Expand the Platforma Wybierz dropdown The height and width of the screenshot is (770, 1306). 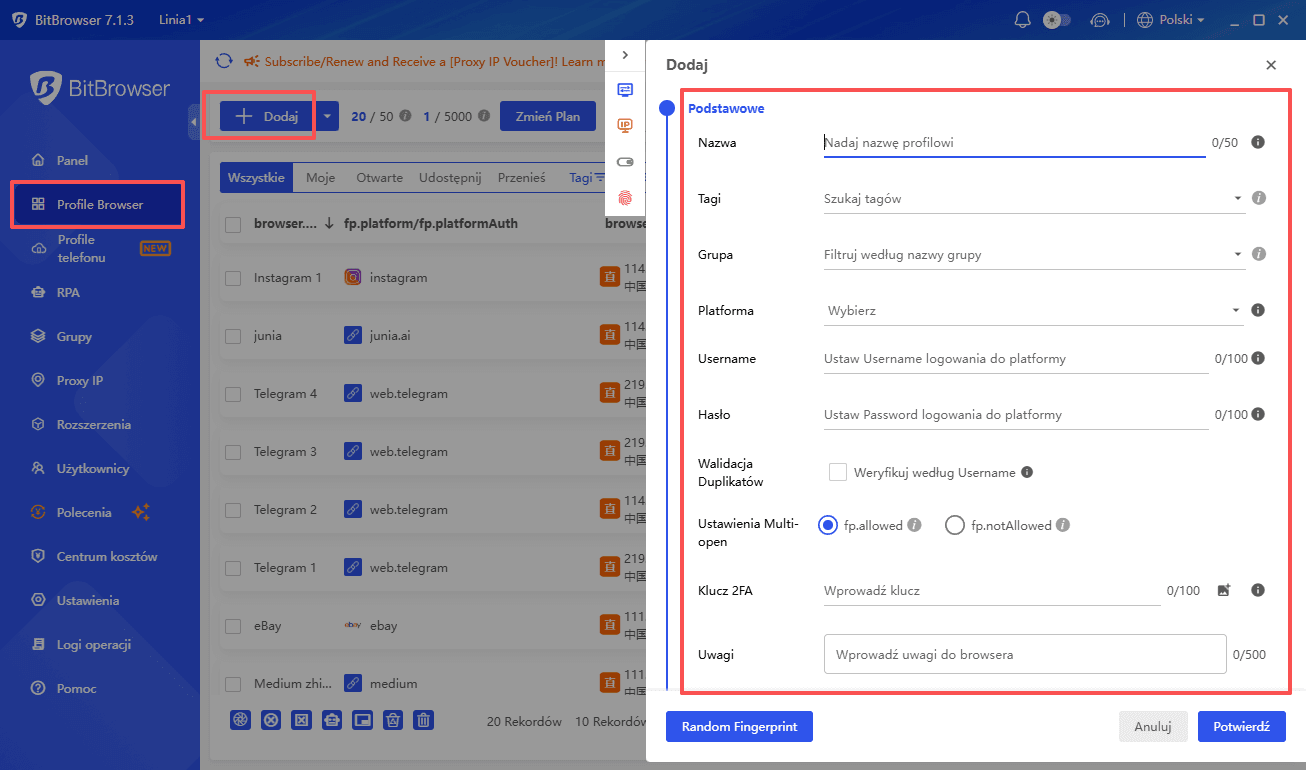[1033, 311]
